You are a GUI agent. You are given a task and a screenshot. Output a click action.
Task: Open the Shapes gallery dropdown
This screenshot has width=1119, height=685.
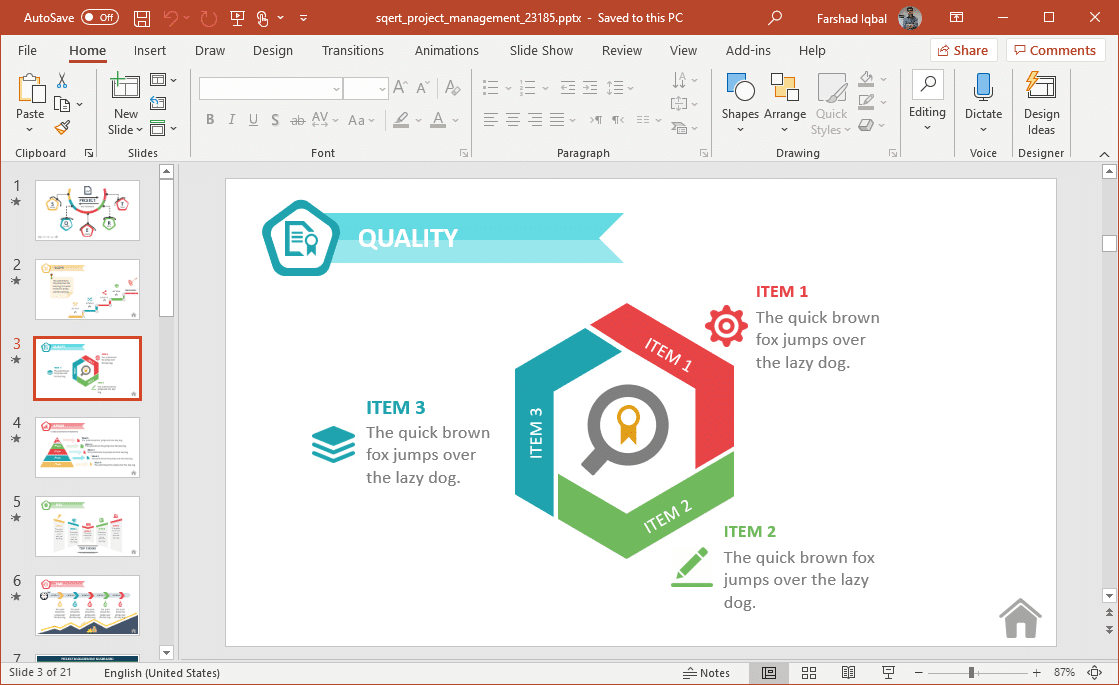pos(740,104)
